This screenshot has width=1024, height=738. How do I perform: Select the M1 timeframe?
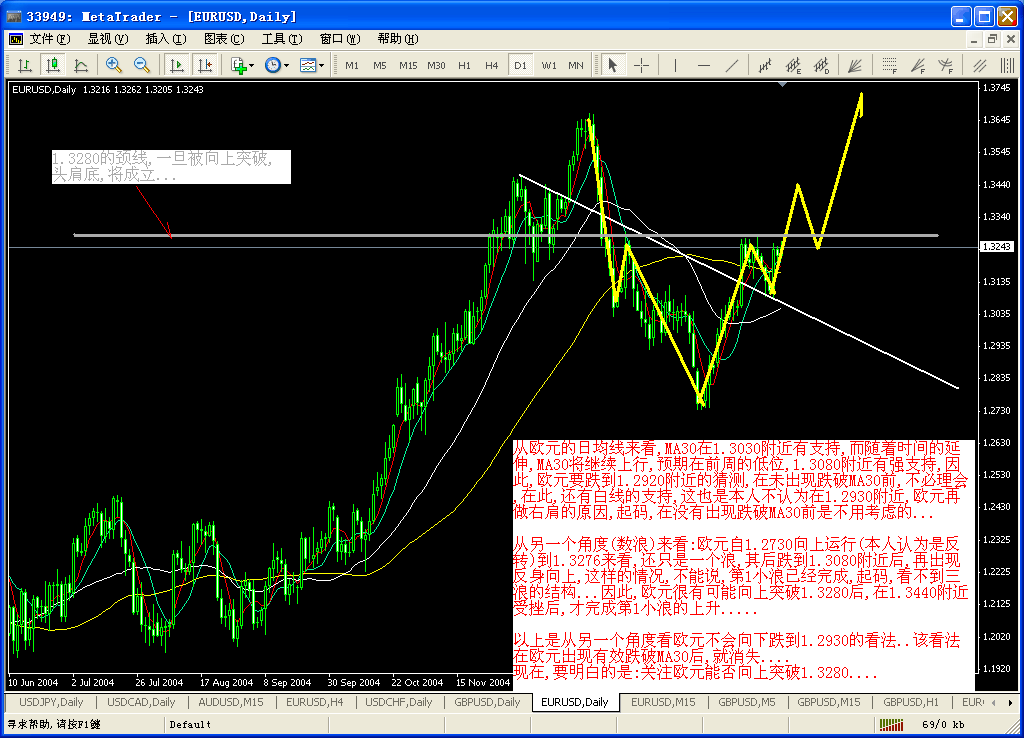pos(352,65)
